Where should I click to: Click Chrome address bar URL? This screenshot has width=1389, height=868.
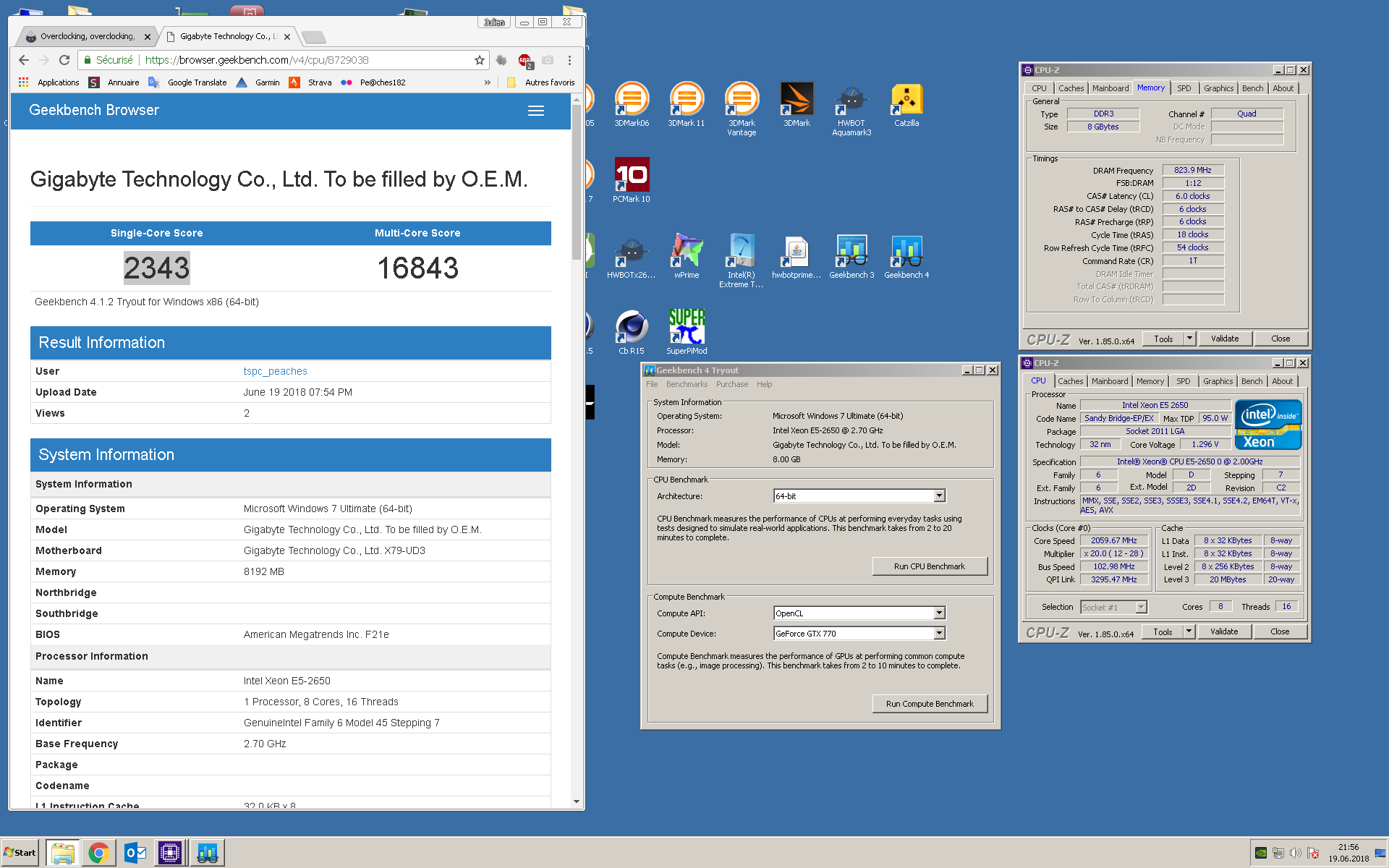coord(257,60)
